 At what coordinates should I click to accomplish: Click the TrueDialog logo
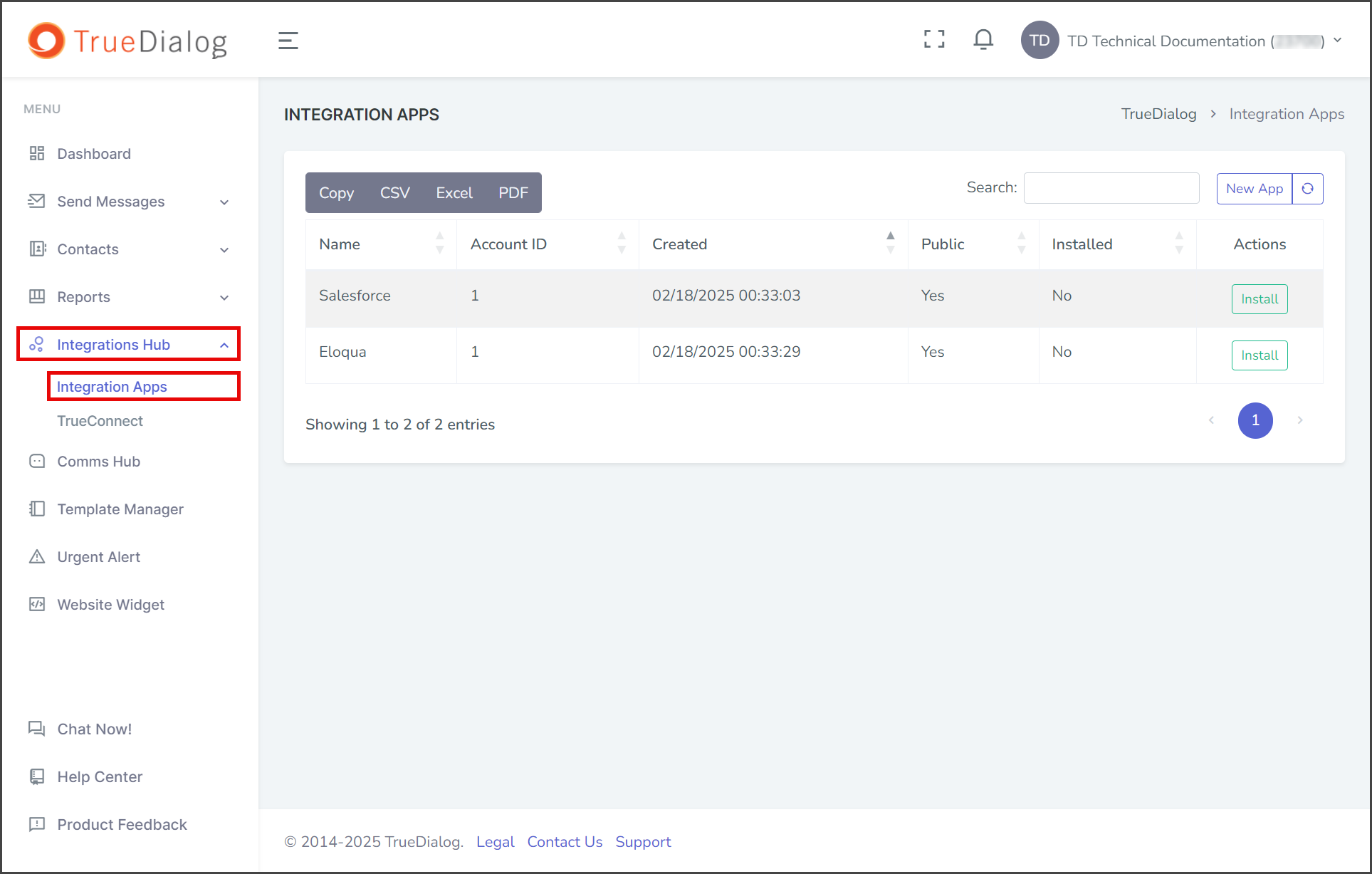(128, 41)
